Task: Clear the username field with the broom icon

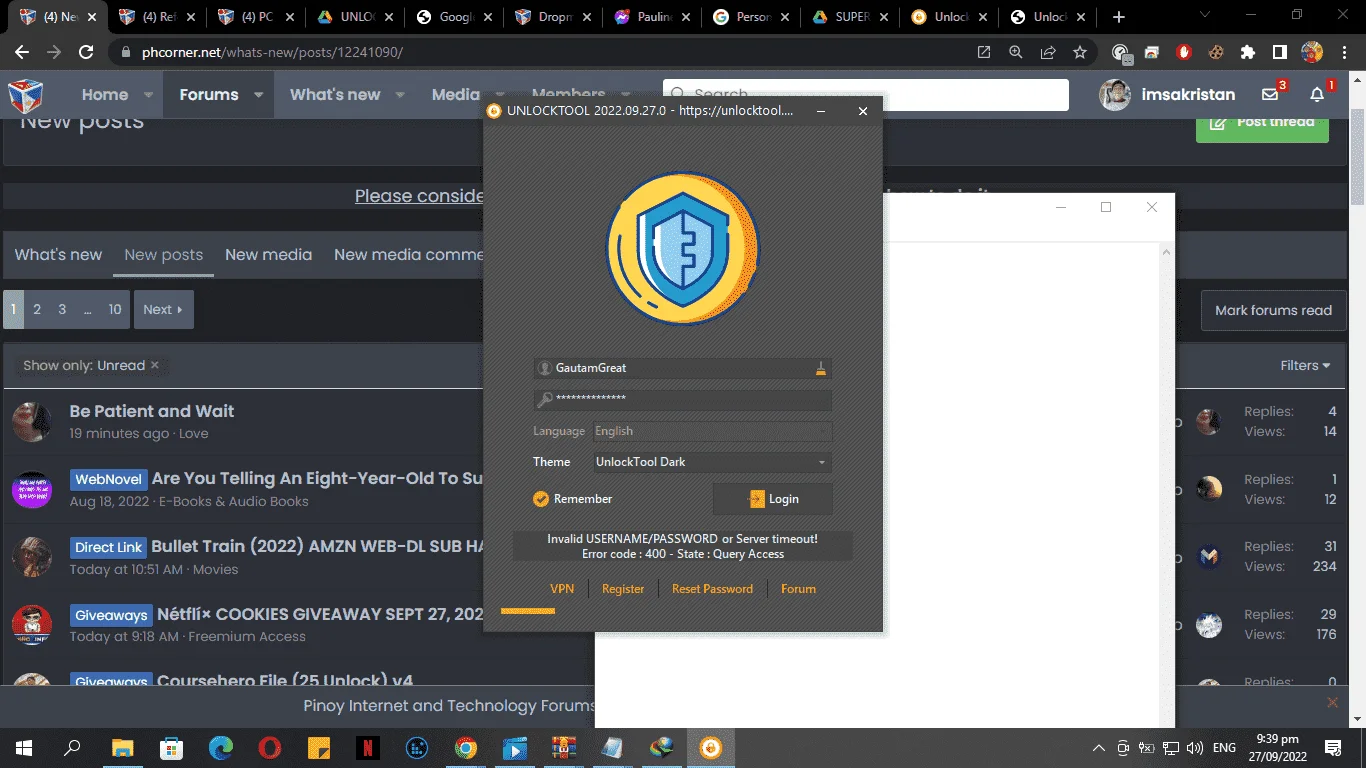Action: [x=820, y=368]
